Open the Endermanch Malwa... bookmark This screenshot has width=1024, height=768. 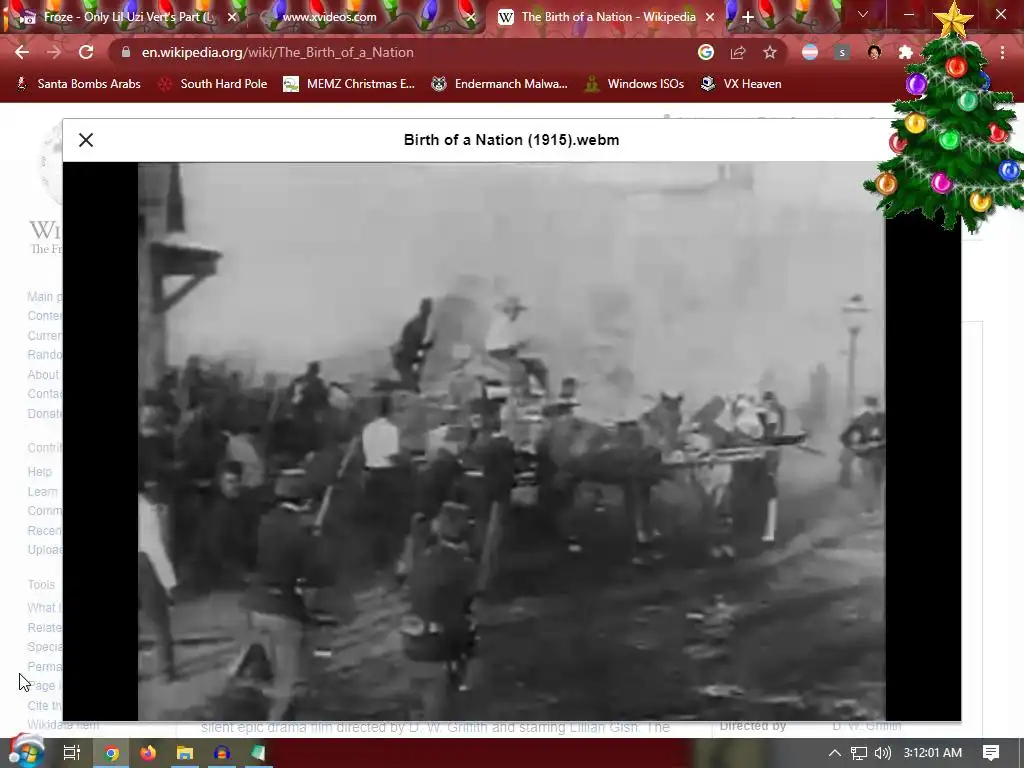click(500, 84)
